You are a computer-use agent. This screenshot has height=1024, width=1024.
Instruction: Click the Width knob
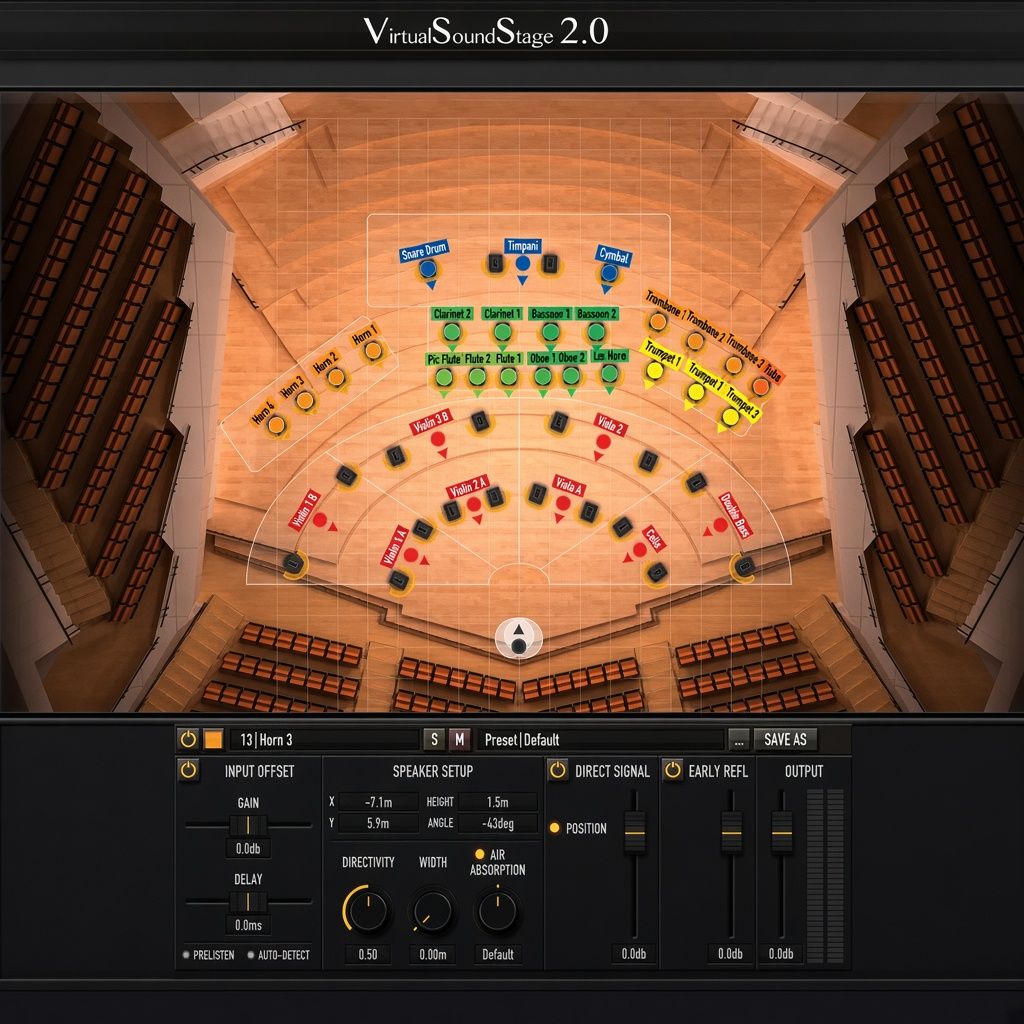point(432,910)
